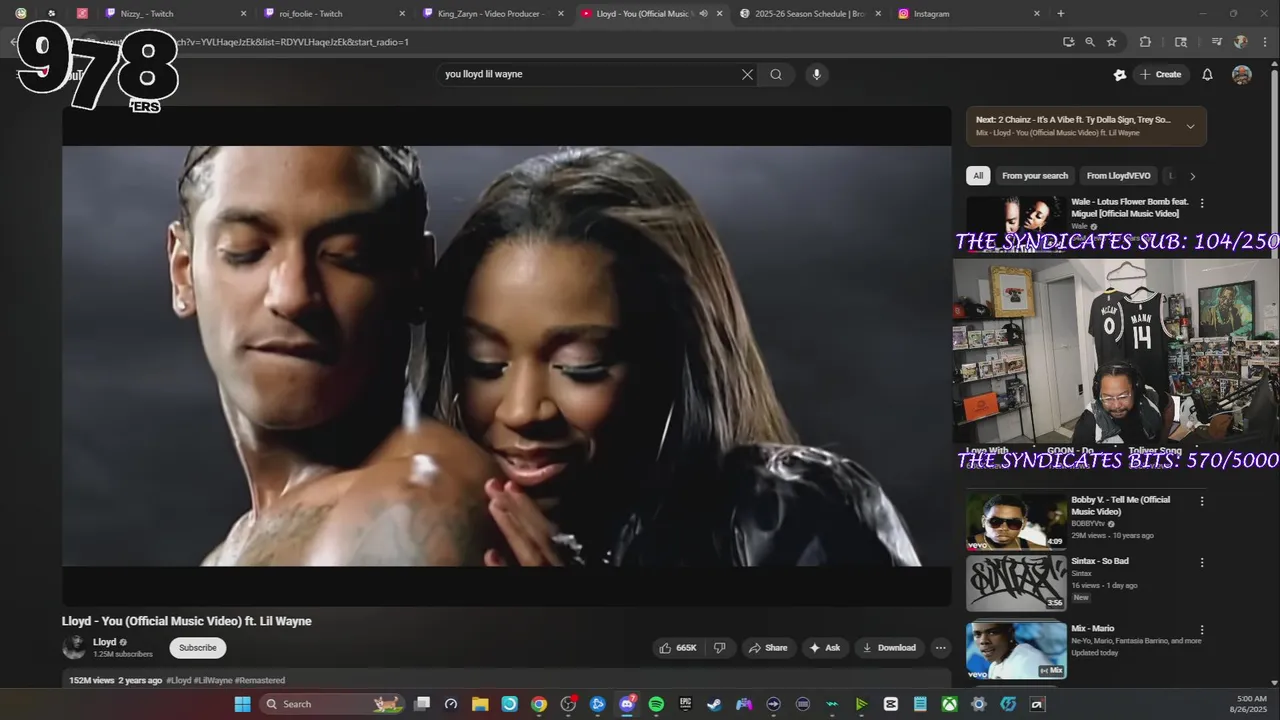Open the browser extensions puzzle icon
Screen dimensions: 1280x720
pos(1145,42)
